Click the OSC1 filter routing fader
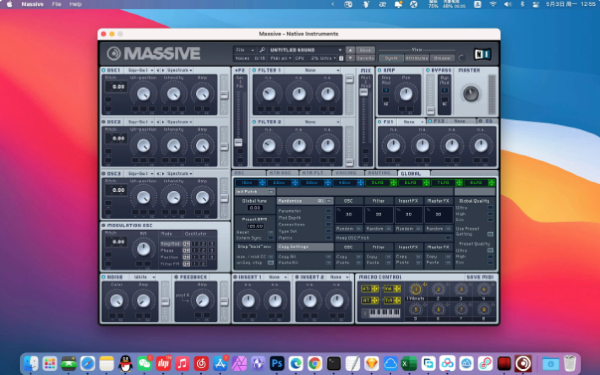 pos(224,95)
